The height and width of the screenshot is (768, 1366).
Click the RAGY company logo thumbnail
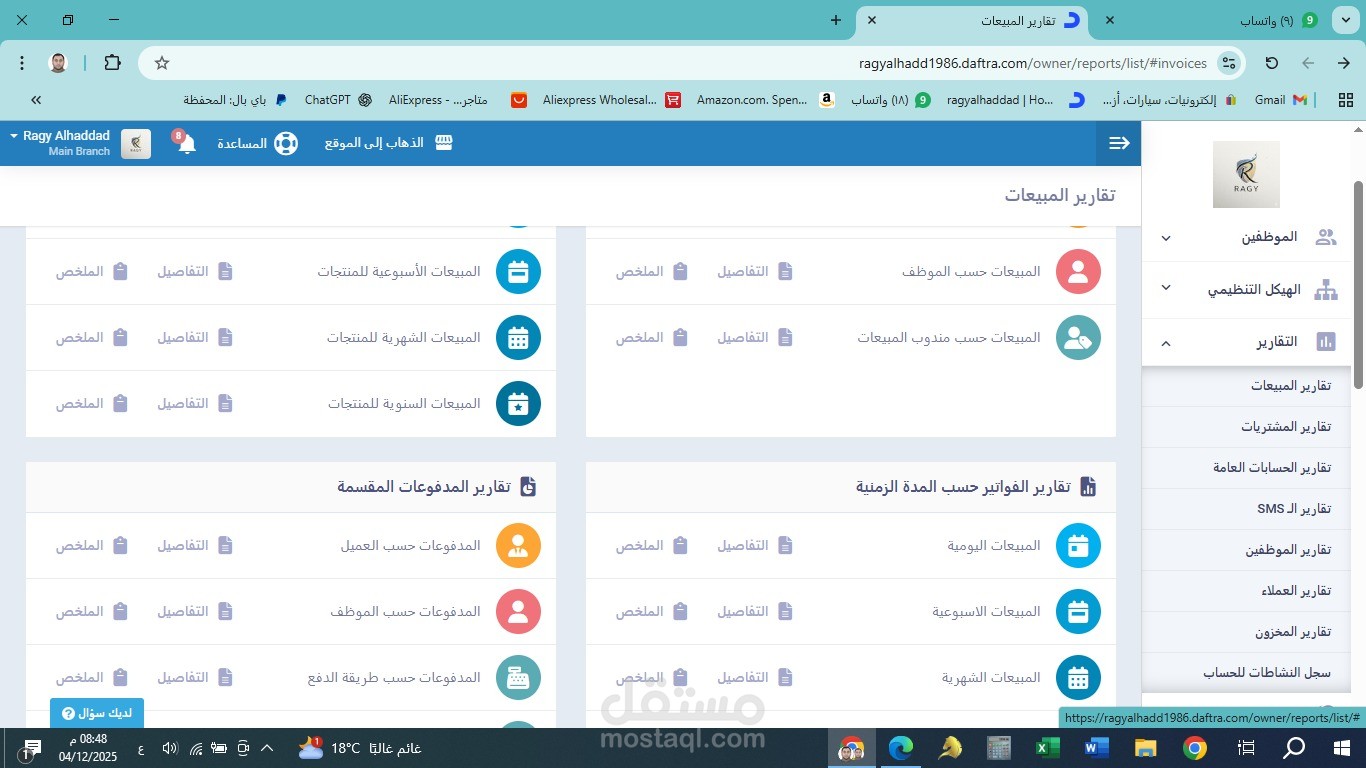[1246, 174]
